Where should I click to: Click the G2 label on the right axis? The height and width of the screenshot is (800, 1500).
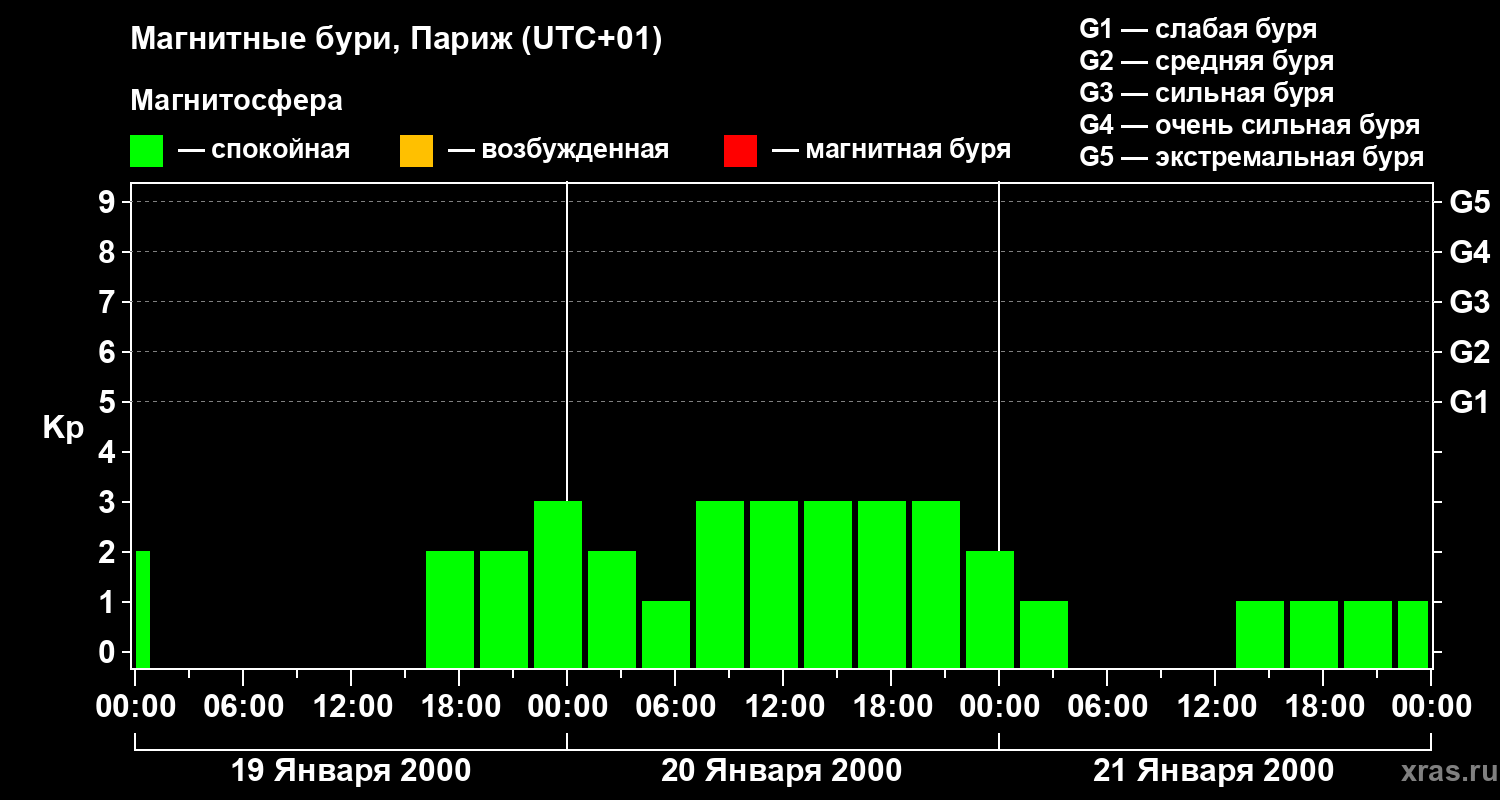click(1469, 352)
